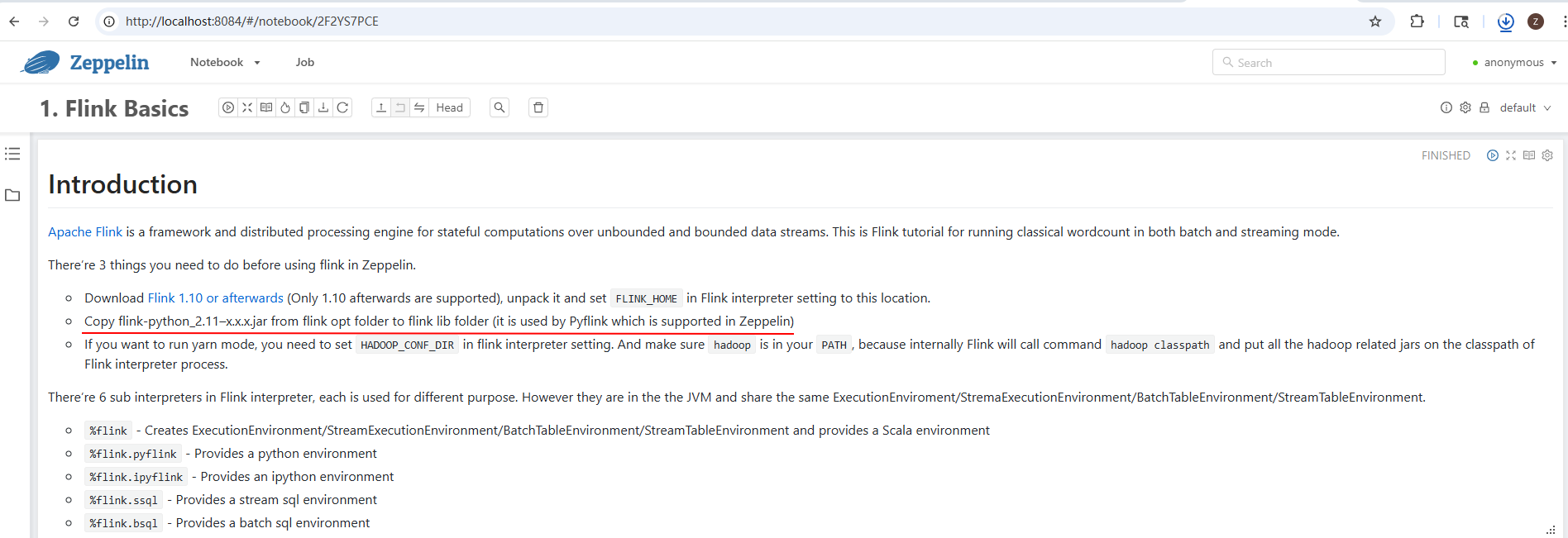Move note to trash with bin icon
1568x538 pixels.
[538, 107]
